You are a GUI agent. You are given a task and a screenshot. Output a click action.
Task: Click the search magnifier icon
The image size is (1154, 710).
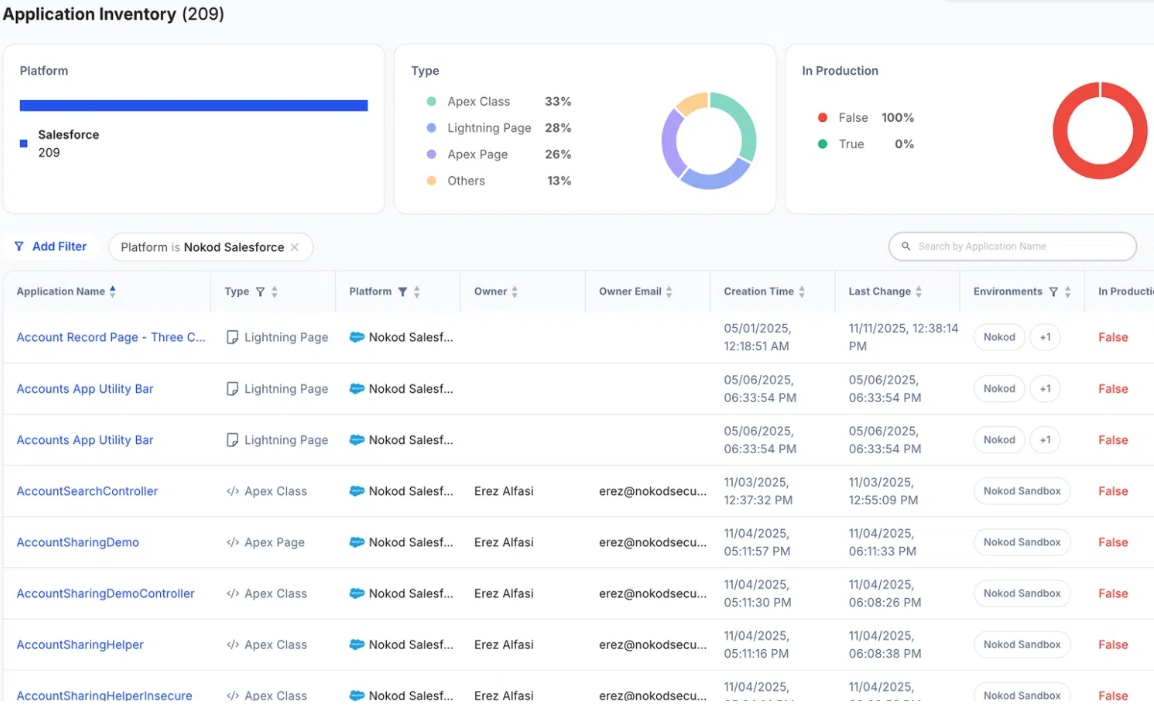(906, 246)
